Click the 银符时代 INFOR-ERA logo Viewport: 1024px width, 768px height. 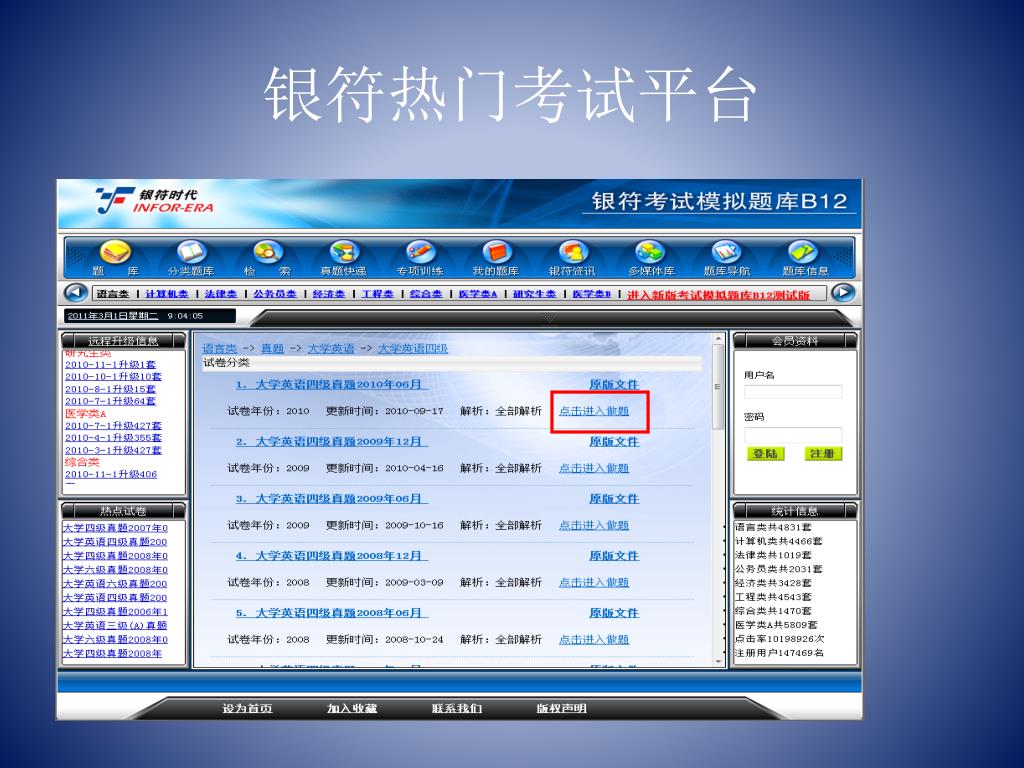coord(155,200)
